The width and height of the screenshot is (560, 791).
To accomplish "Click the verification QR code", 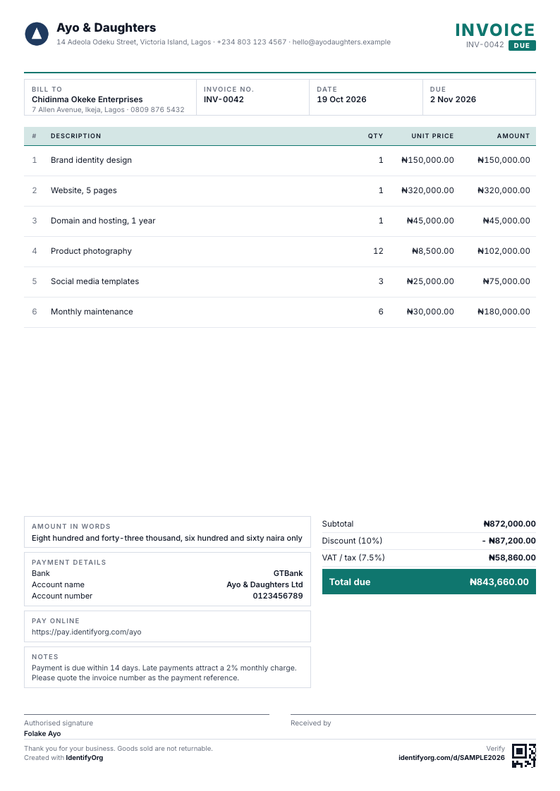I will pyautogui.click(x=524, y=755).
